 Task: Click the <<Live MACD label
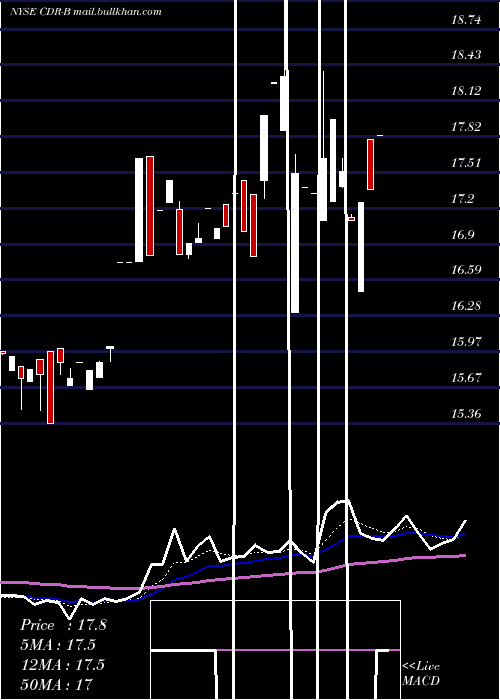(x=421, y=673)
